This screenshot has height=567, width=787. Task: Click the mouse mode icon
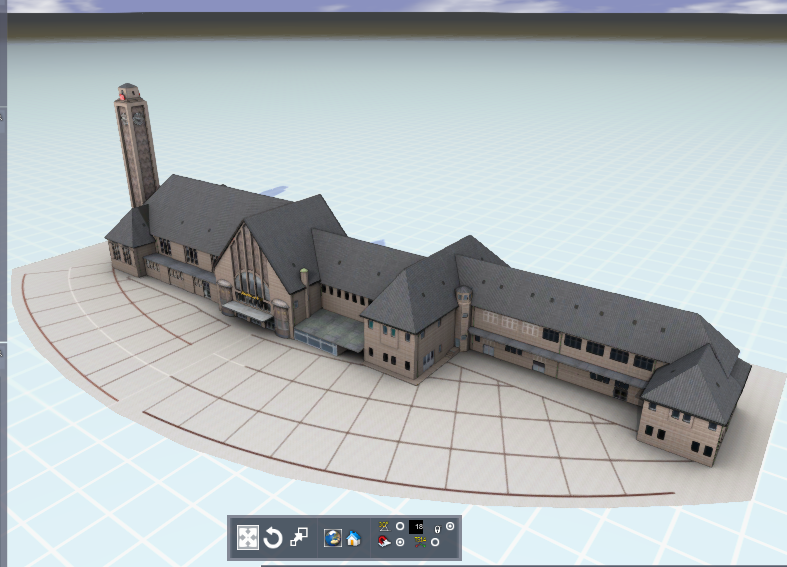[x=437, y=529]
